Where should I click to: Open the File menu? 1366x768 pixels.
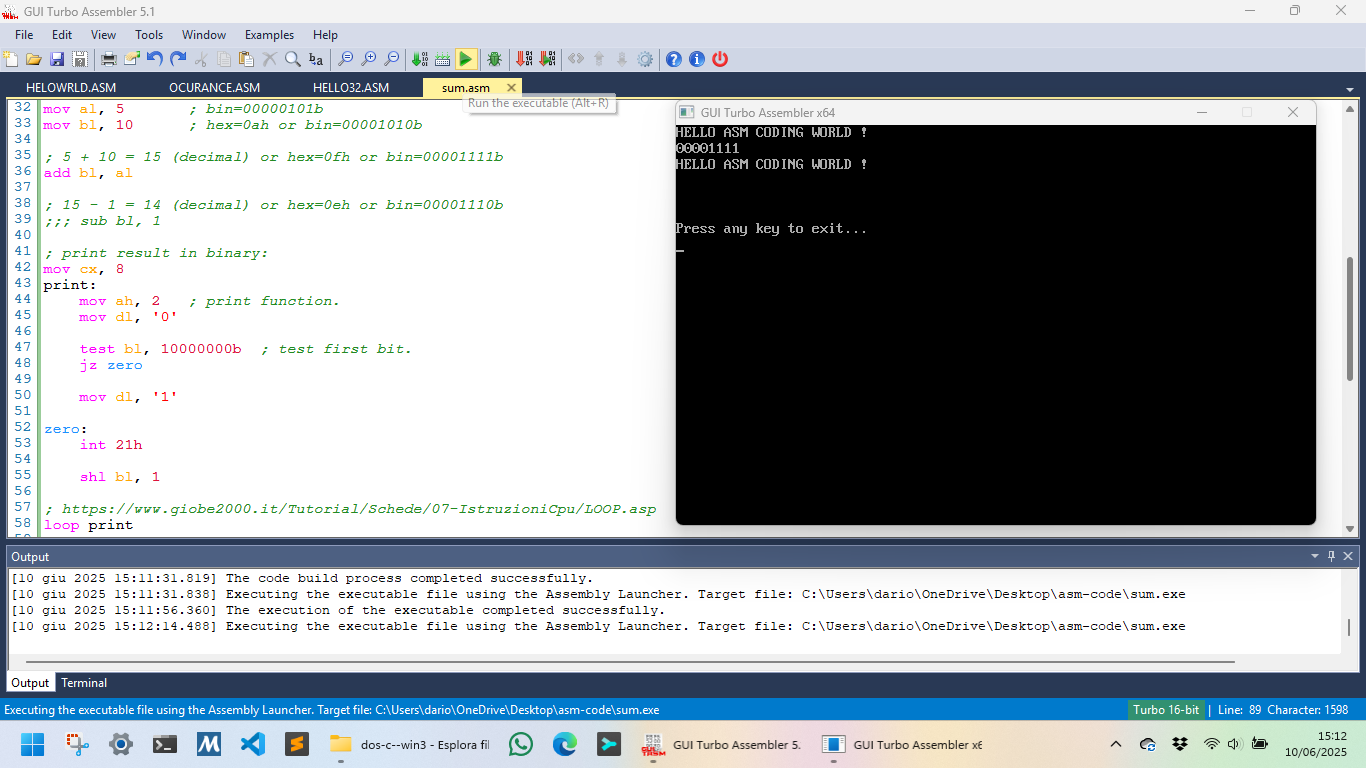coord(24,34)
